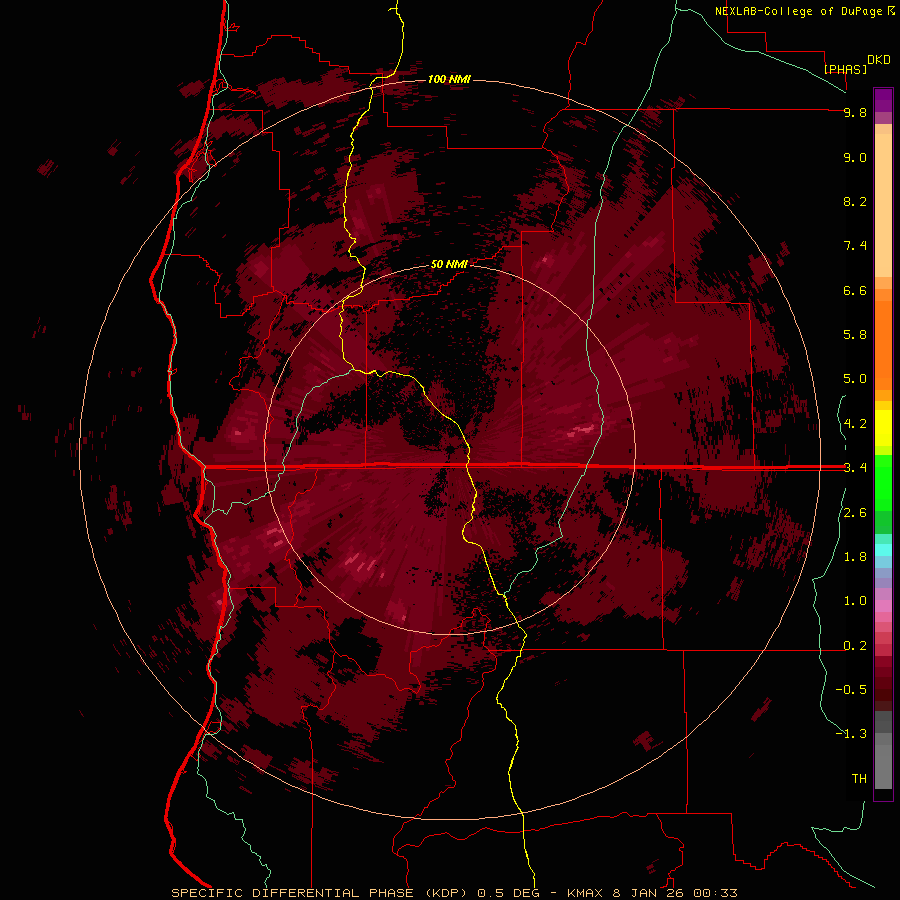
Task: Click the 50 NMI range ring label
Action: pyautogui.click(x=449, y=264)
